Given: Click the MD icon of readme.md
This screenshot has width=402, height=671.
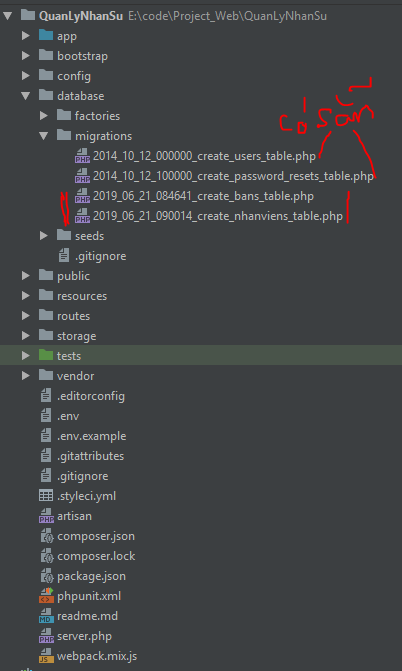Looking at the screenshot, I should 46,616.
